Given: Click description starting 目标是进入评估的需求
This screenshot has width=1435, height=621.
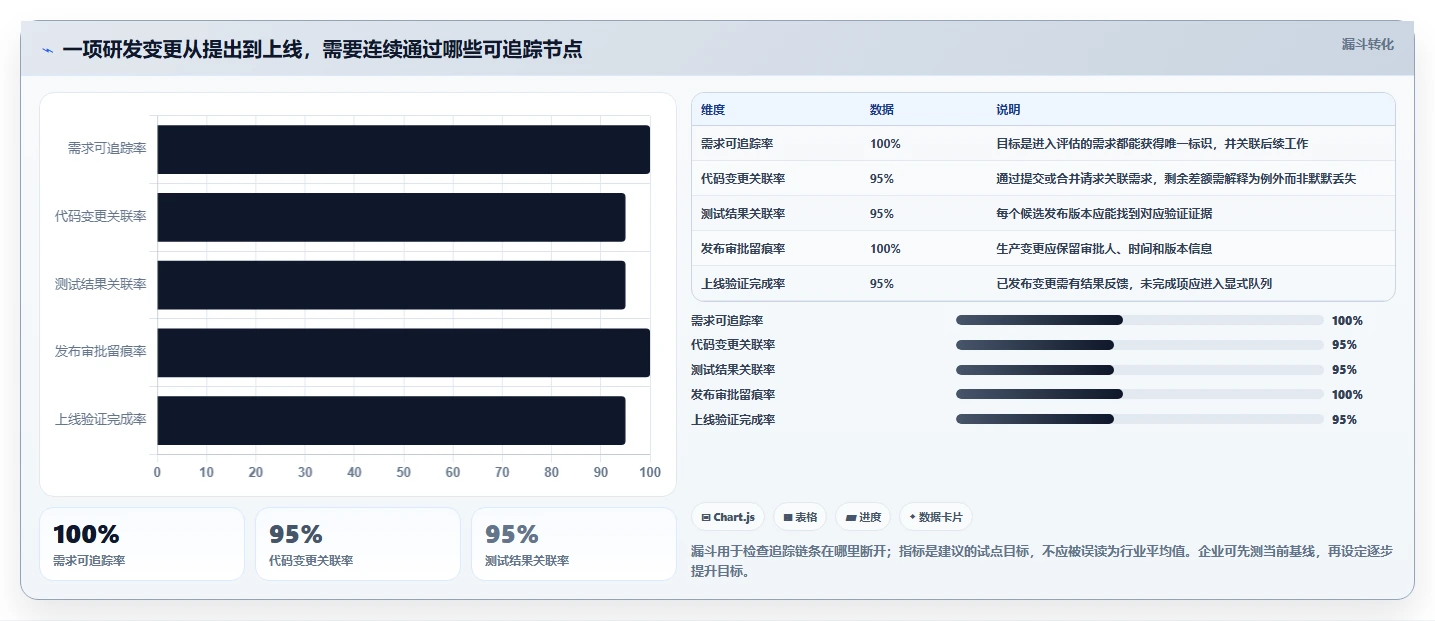Looking at the screenshot, I should pos(1152,144).
